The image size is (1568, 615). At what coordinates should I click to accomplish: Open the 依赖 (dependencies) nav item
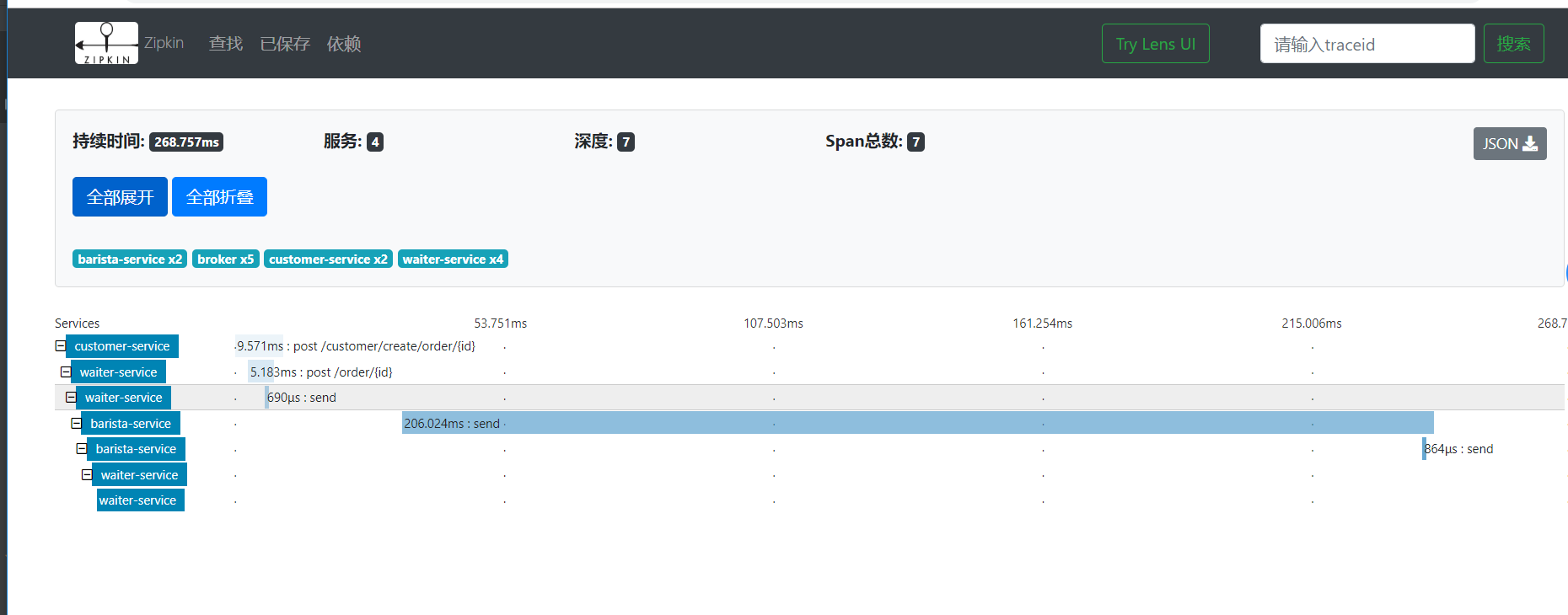point(344,44)
